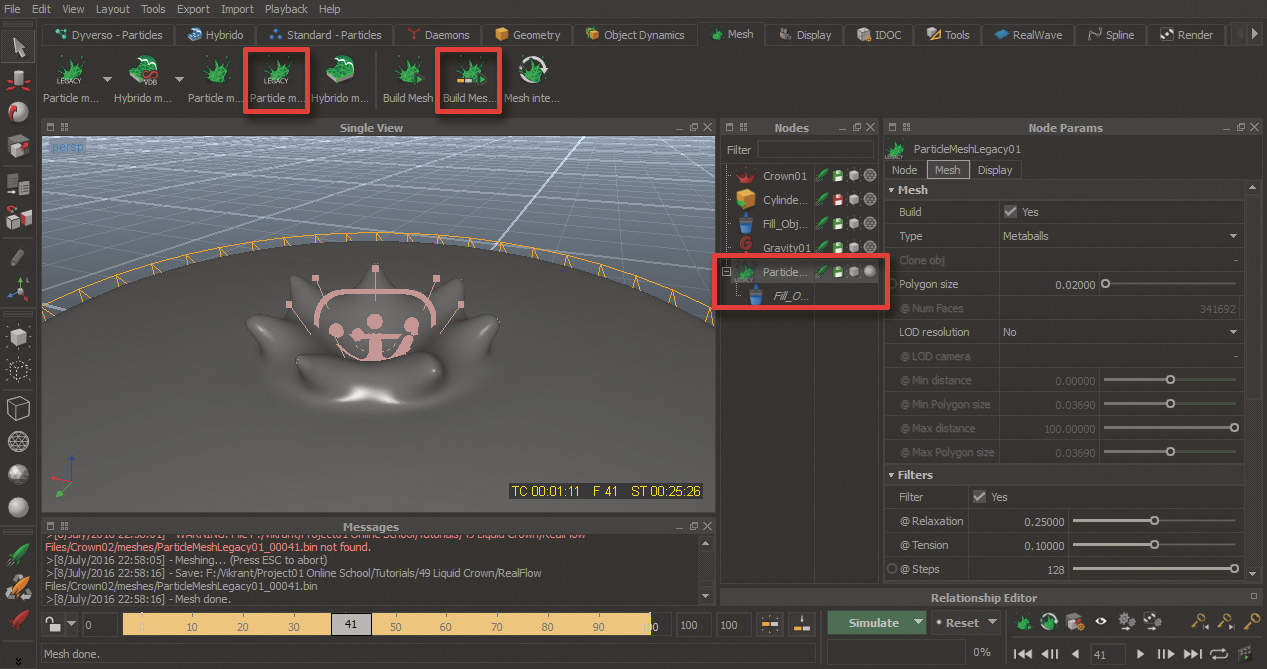Click the cube display icon in left toolbar
1267x669 pixels.
click(x=18, y=408)
